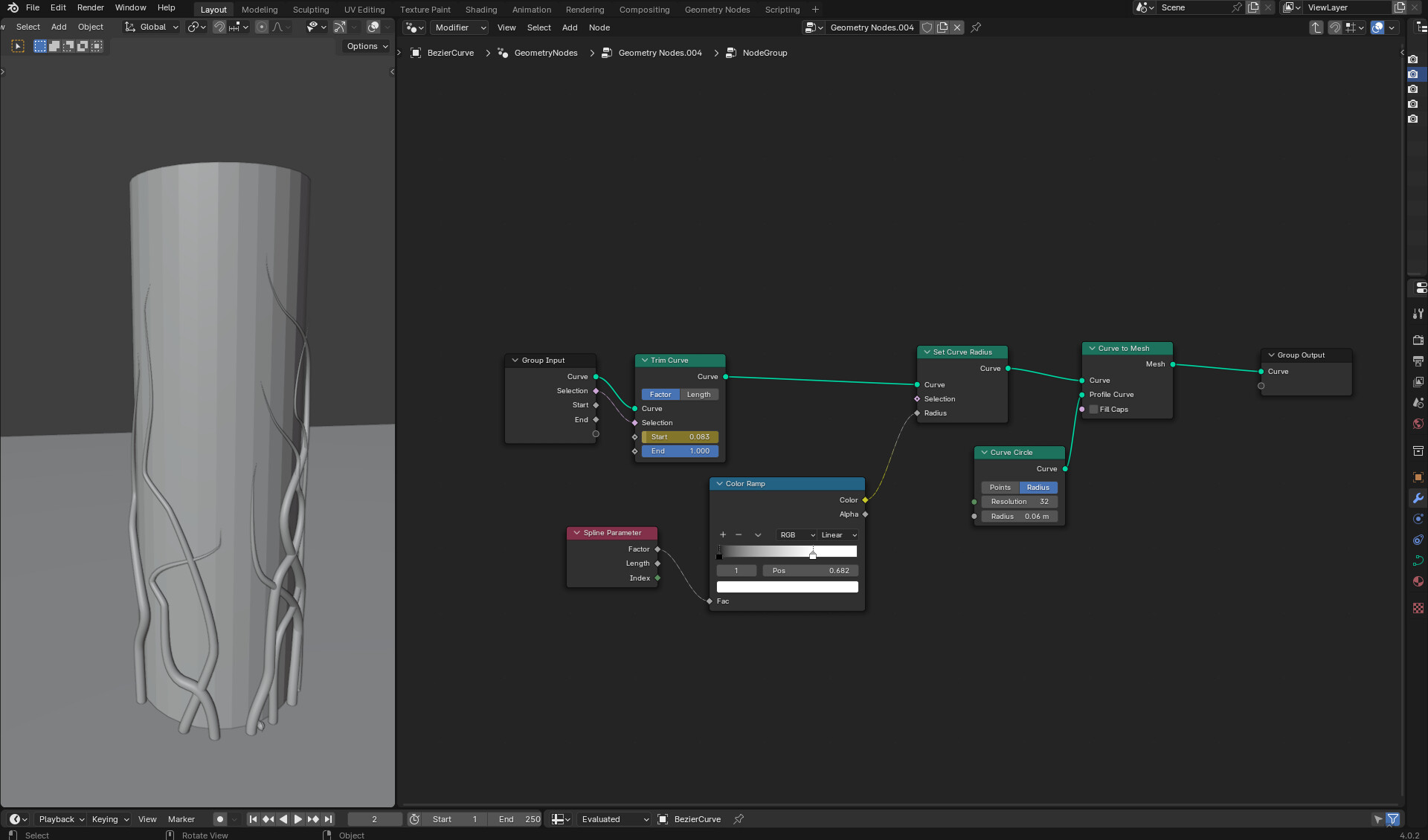Select Points mode on Curve Circle node
The width and height of the screenshot is (1428, 840).
click(1000, 487)
